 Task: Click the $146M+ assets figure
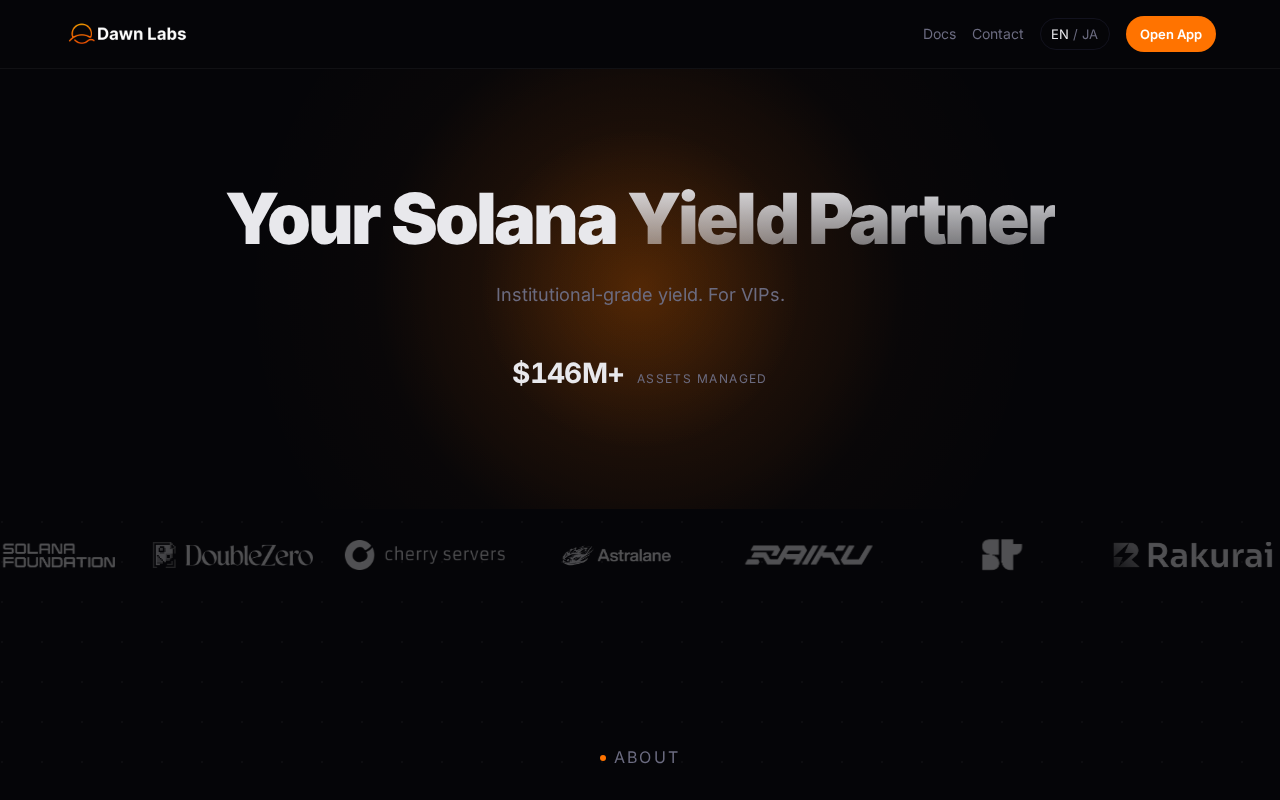(x=568, y=373)
